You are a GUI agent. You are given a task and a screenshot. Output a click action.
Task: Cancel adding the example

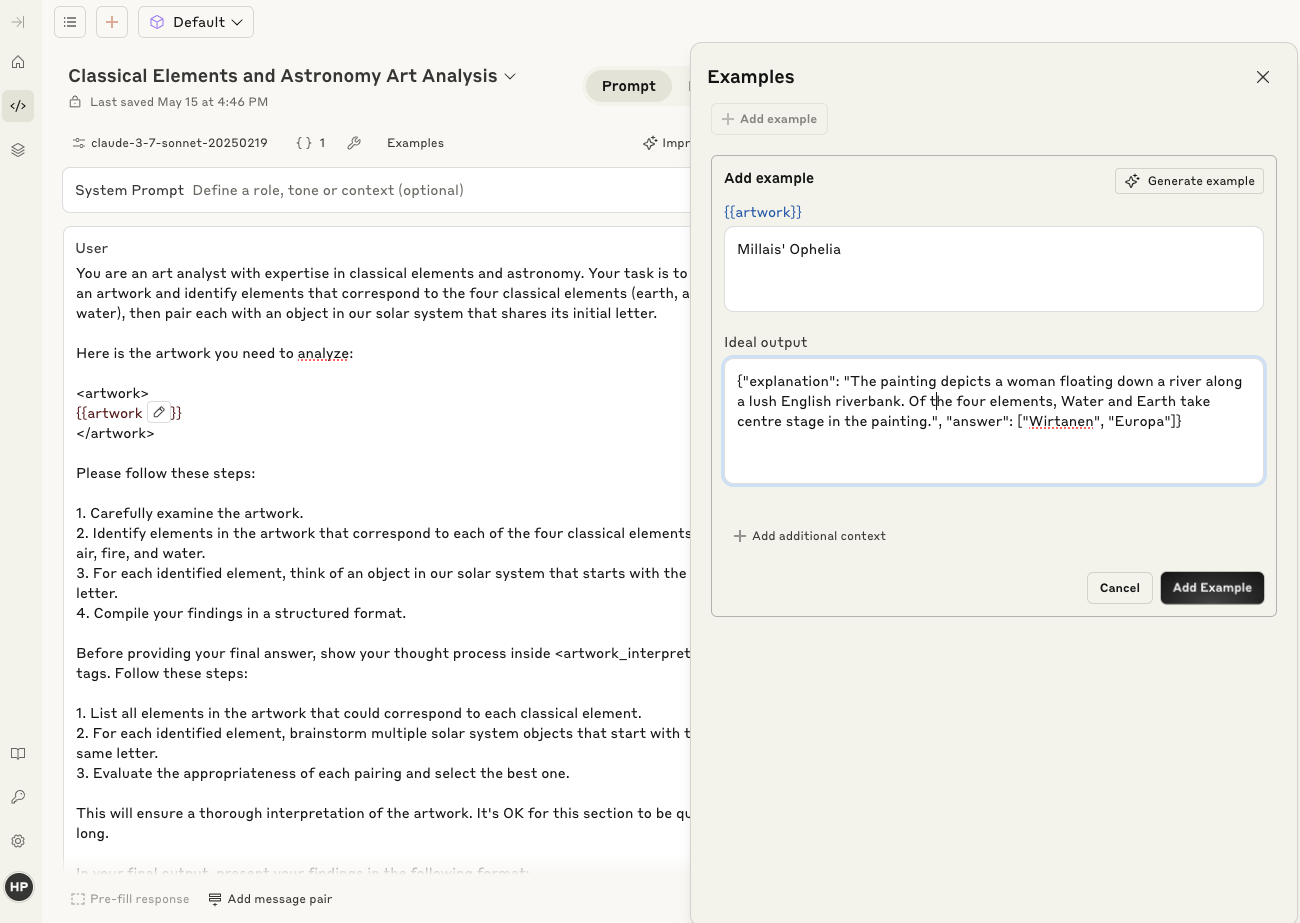tap(1120, 588)
